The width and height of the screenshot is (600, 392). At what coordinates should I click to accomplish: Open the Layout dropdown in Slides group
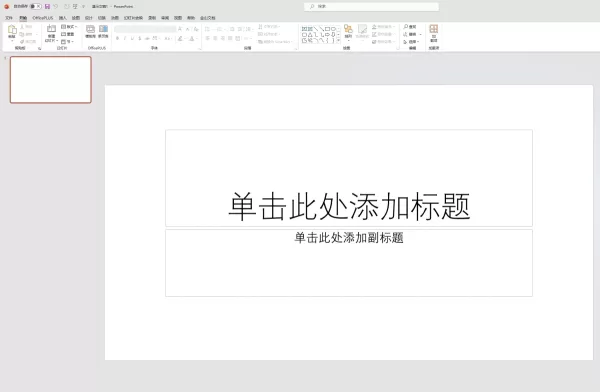click(69, 27)
